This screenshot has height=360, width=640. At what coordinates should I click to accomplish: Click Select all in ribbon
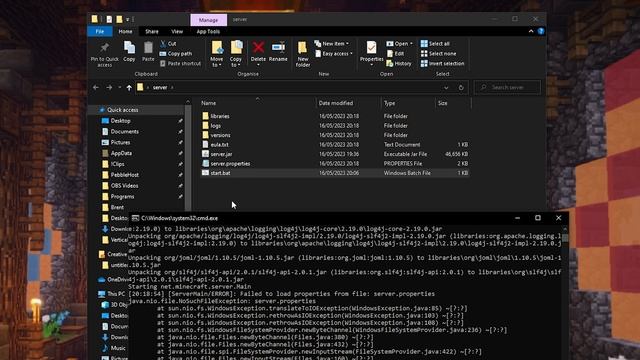[435, 43]
